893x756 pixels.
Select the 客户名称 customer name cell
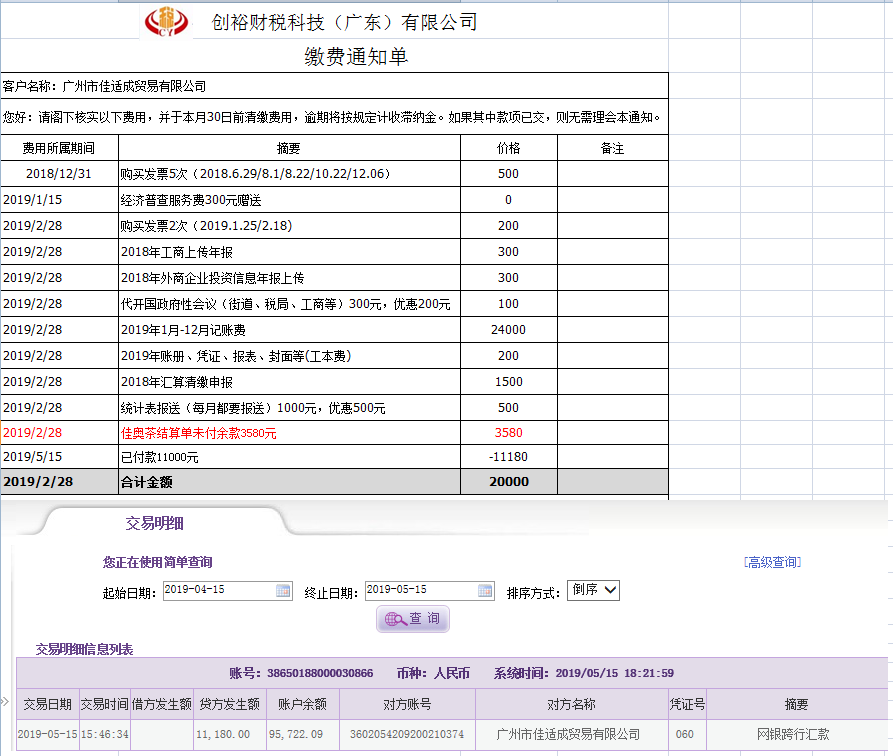pyautogui.click(x=334, y=86)
